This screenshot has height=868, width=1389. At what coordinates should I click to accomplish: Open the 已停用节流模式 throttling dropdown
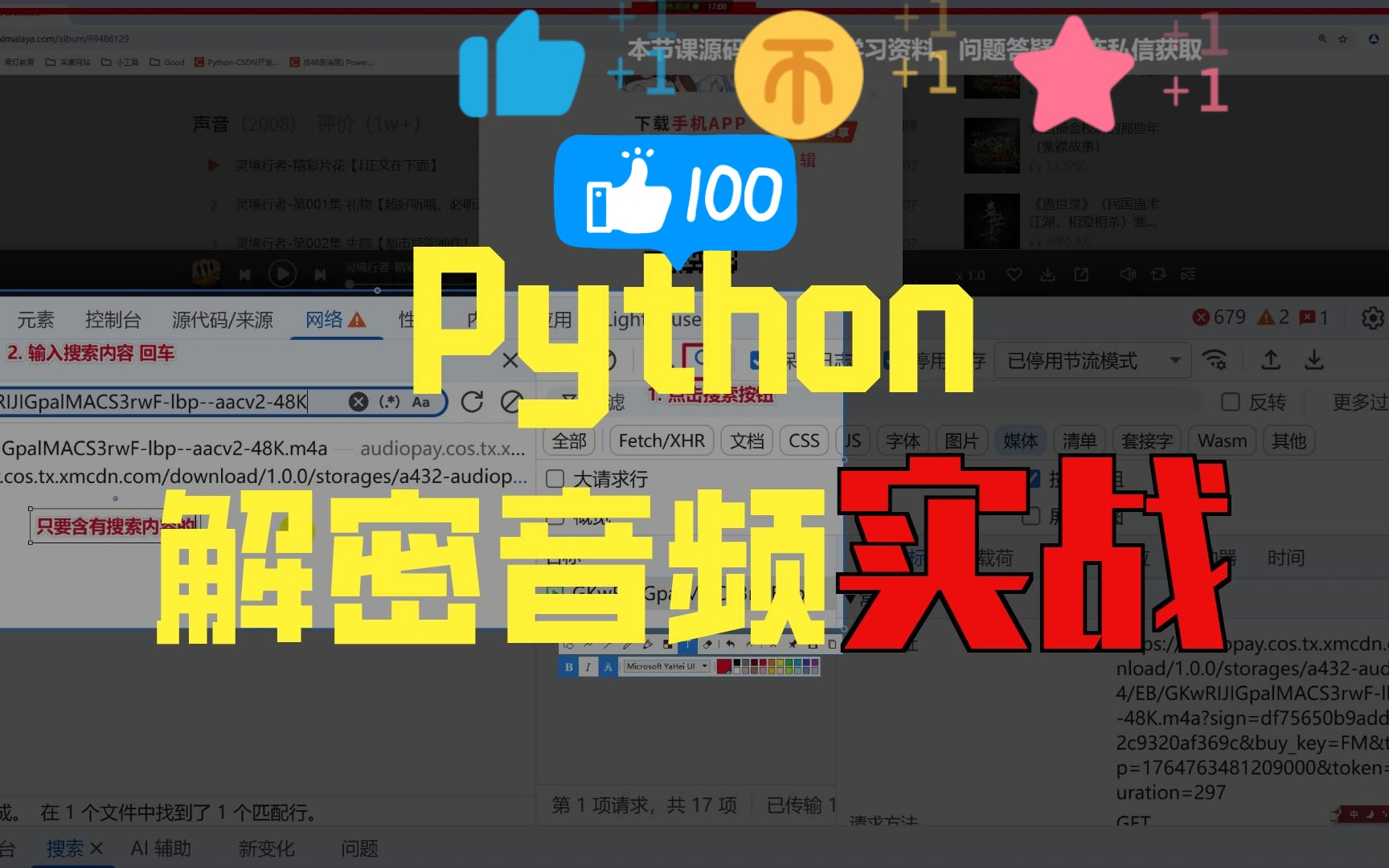click(x=1093, y=360)
